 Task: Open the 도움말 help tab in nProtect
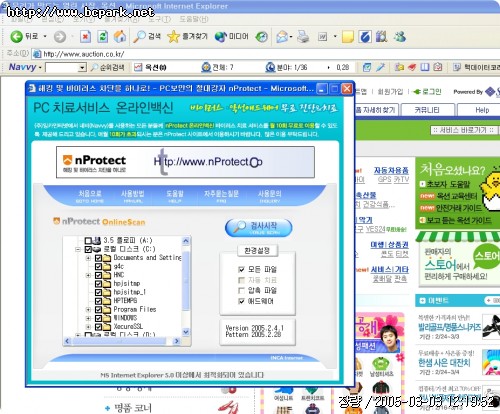tap(175, 196)
